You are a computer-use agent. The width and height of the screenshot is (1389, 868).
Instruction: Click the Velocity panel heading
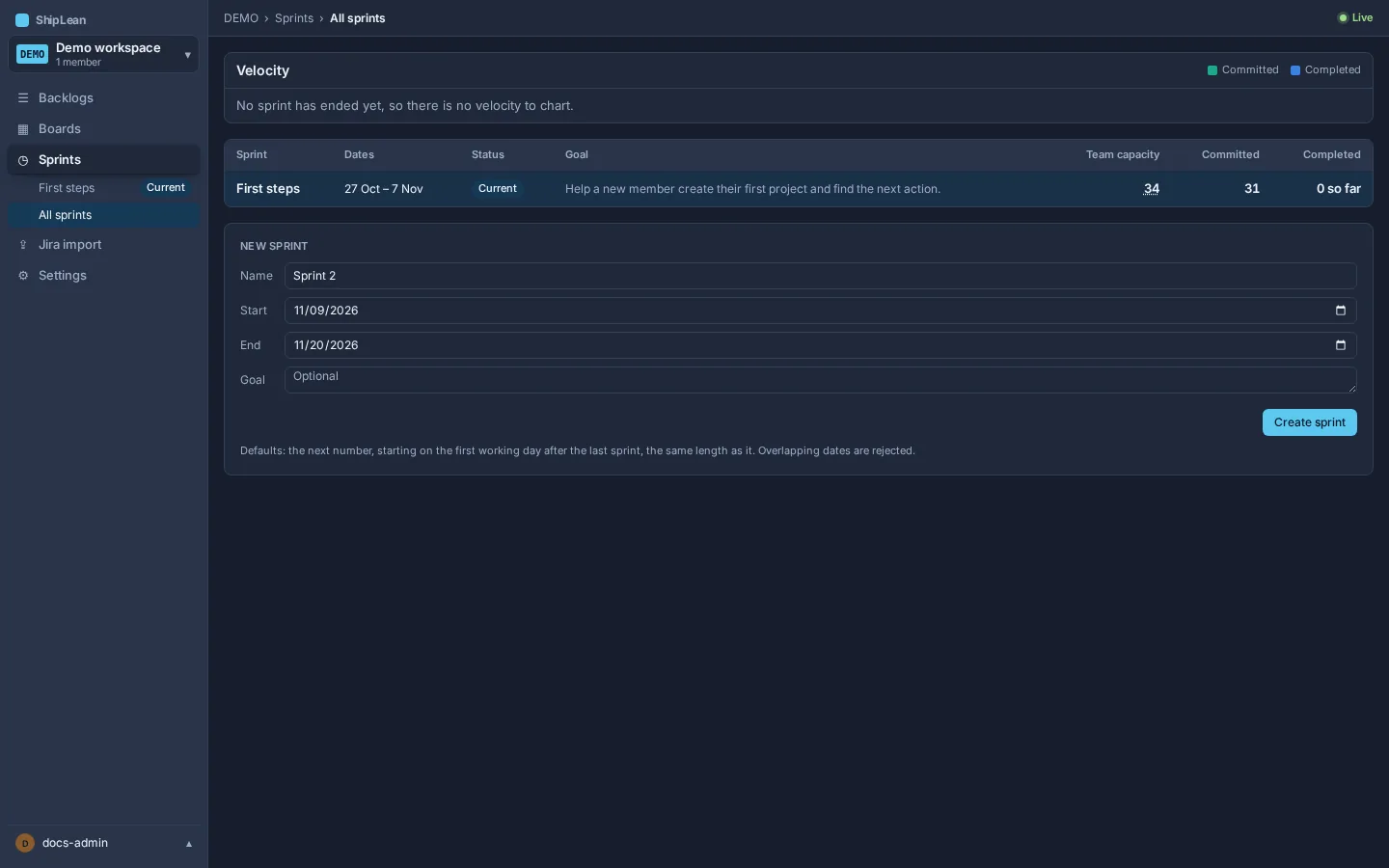[262, 70]
